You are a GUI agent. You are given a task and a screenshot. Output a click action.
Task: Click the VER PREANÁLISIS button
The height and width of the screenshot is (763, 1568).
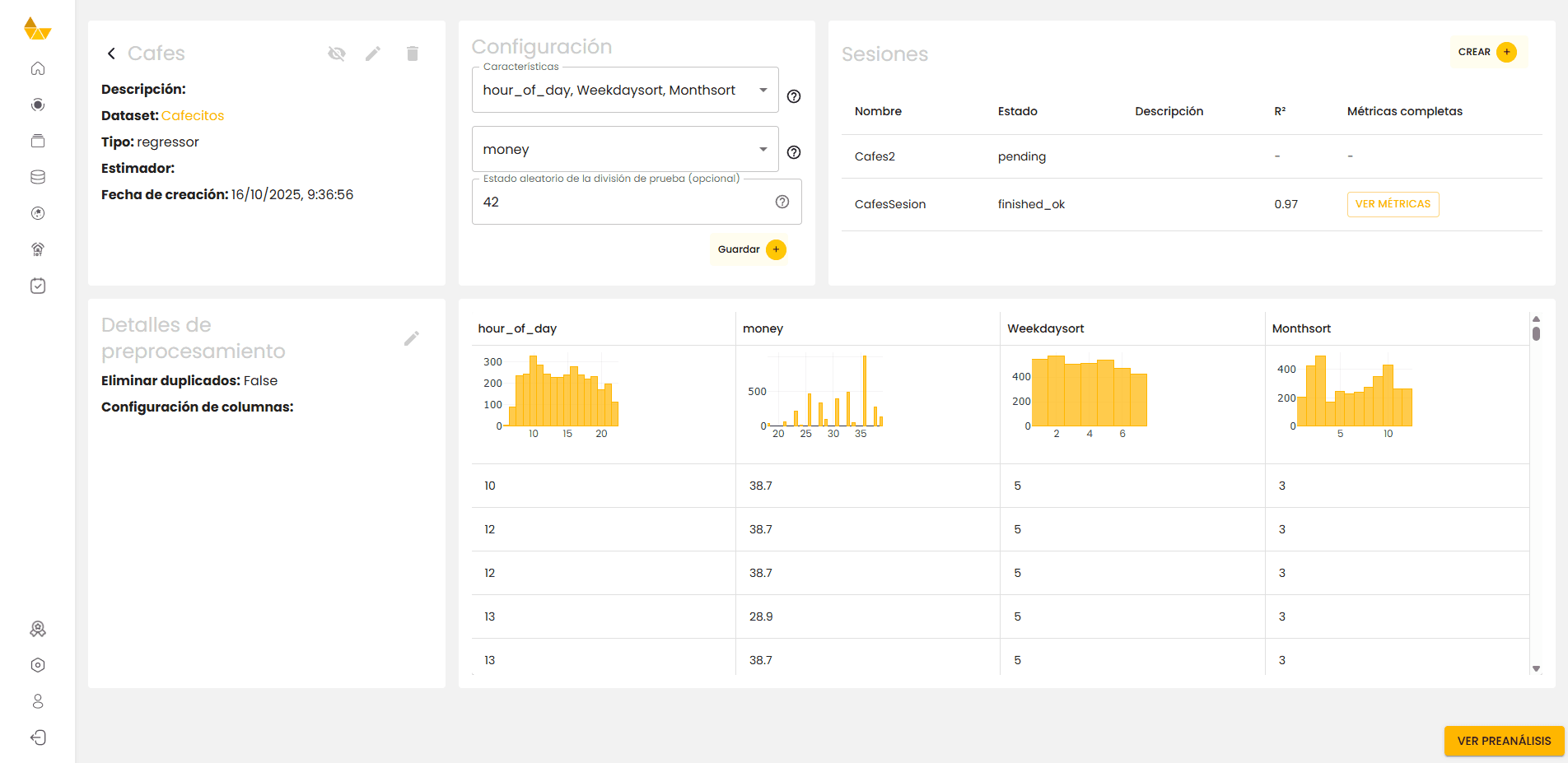(x=1504, y=741)
